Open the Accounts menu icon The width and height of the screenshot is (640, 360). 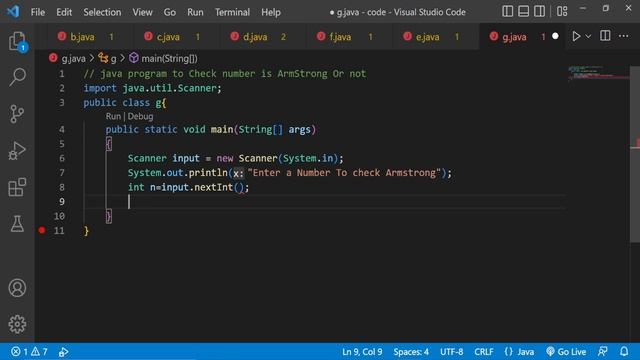[17, 288]
